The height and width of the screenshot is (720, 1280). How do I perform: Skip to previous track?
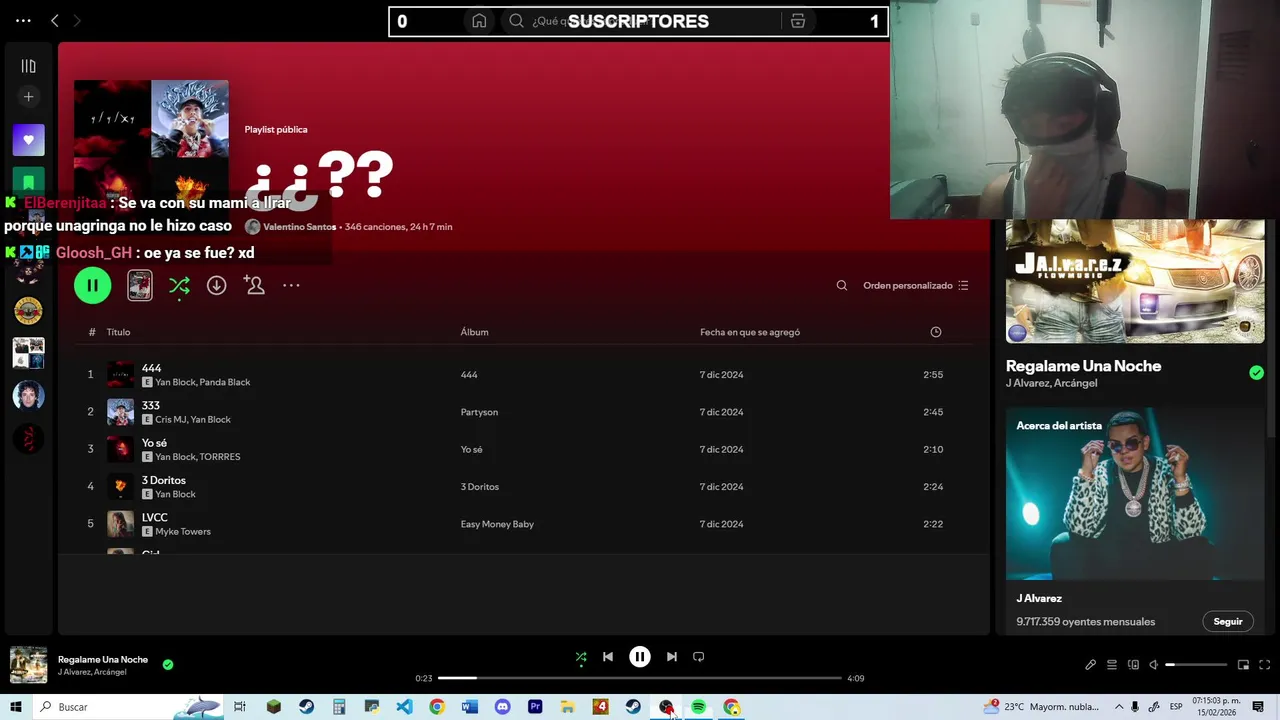coord(607,657)
